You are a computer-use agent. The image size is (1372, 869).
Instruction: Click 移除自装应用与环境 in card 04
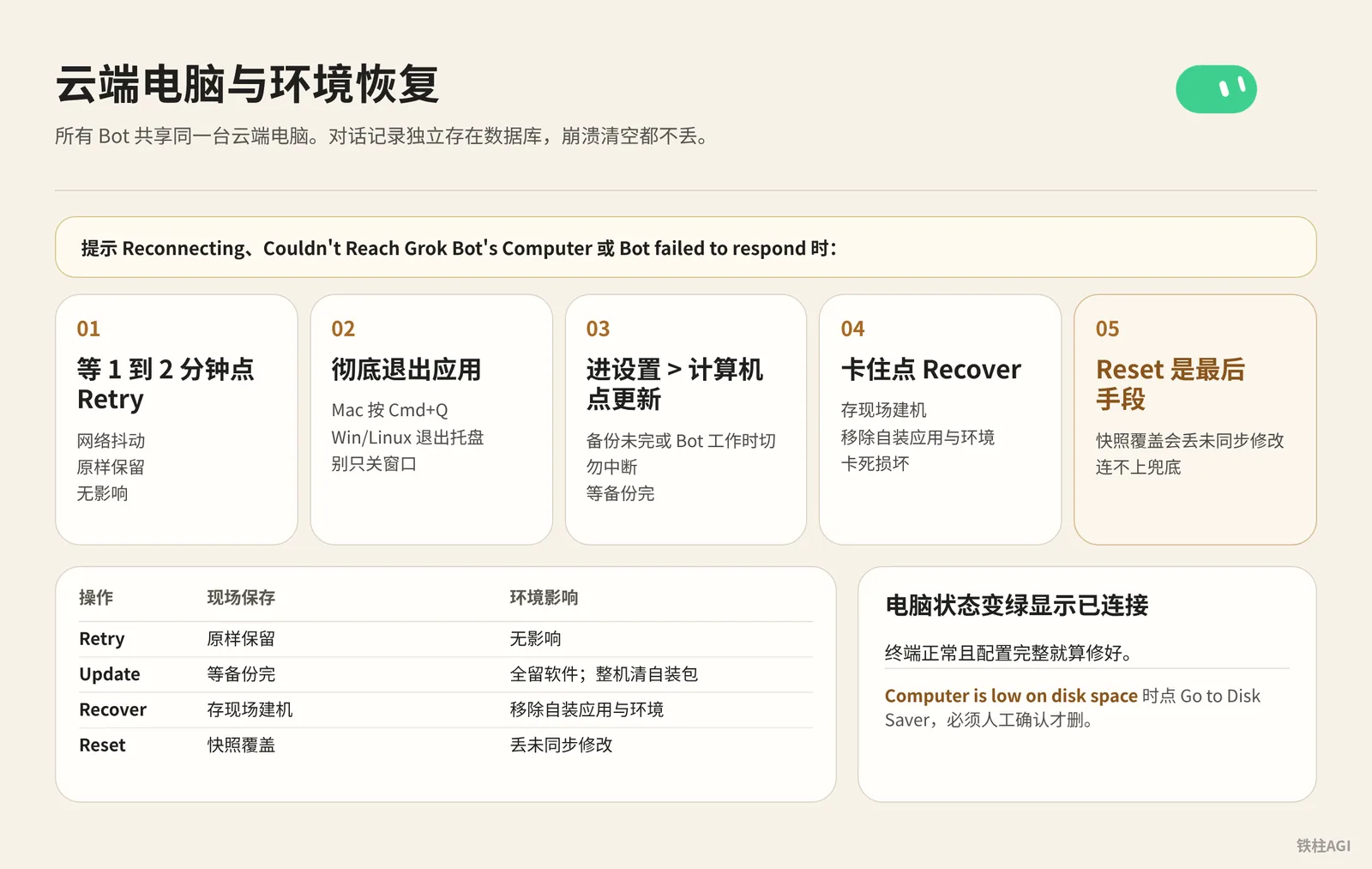pyautogui.click(x=918, y=438)
